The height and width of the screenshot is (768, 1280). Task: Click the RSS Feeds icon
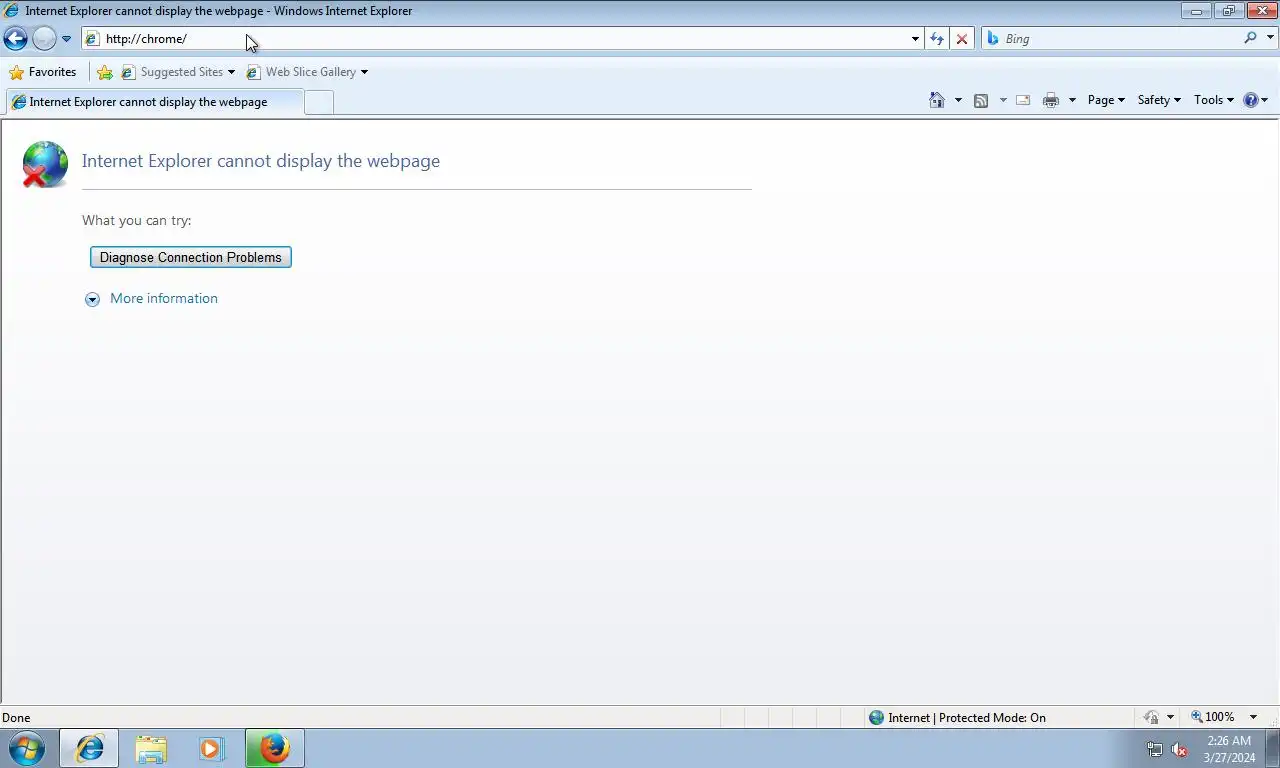(981, 100)
